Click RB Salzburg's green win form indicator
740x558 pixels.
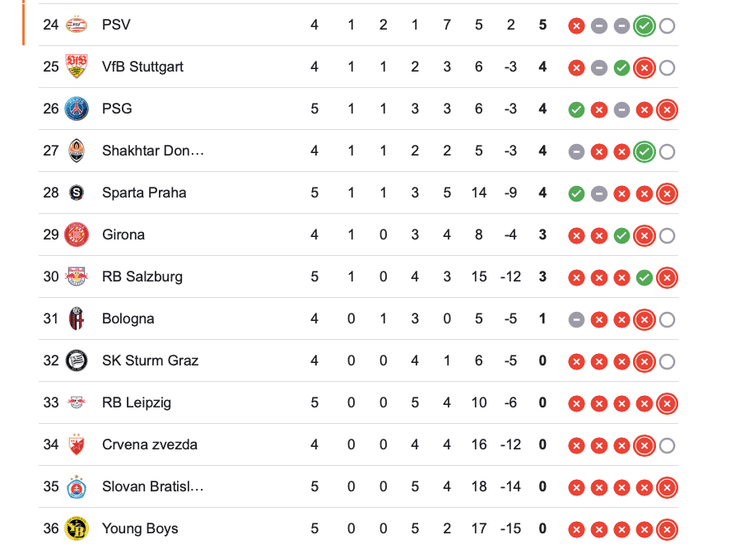coord(644,277)
